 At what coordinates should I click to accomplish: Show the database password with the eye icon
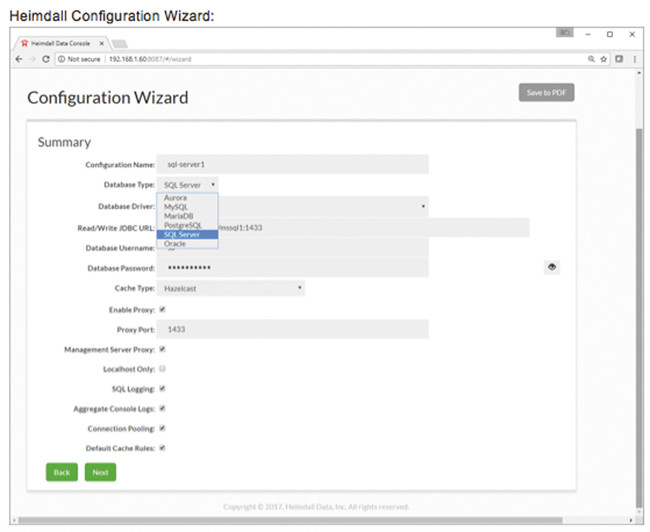[552, 267]
